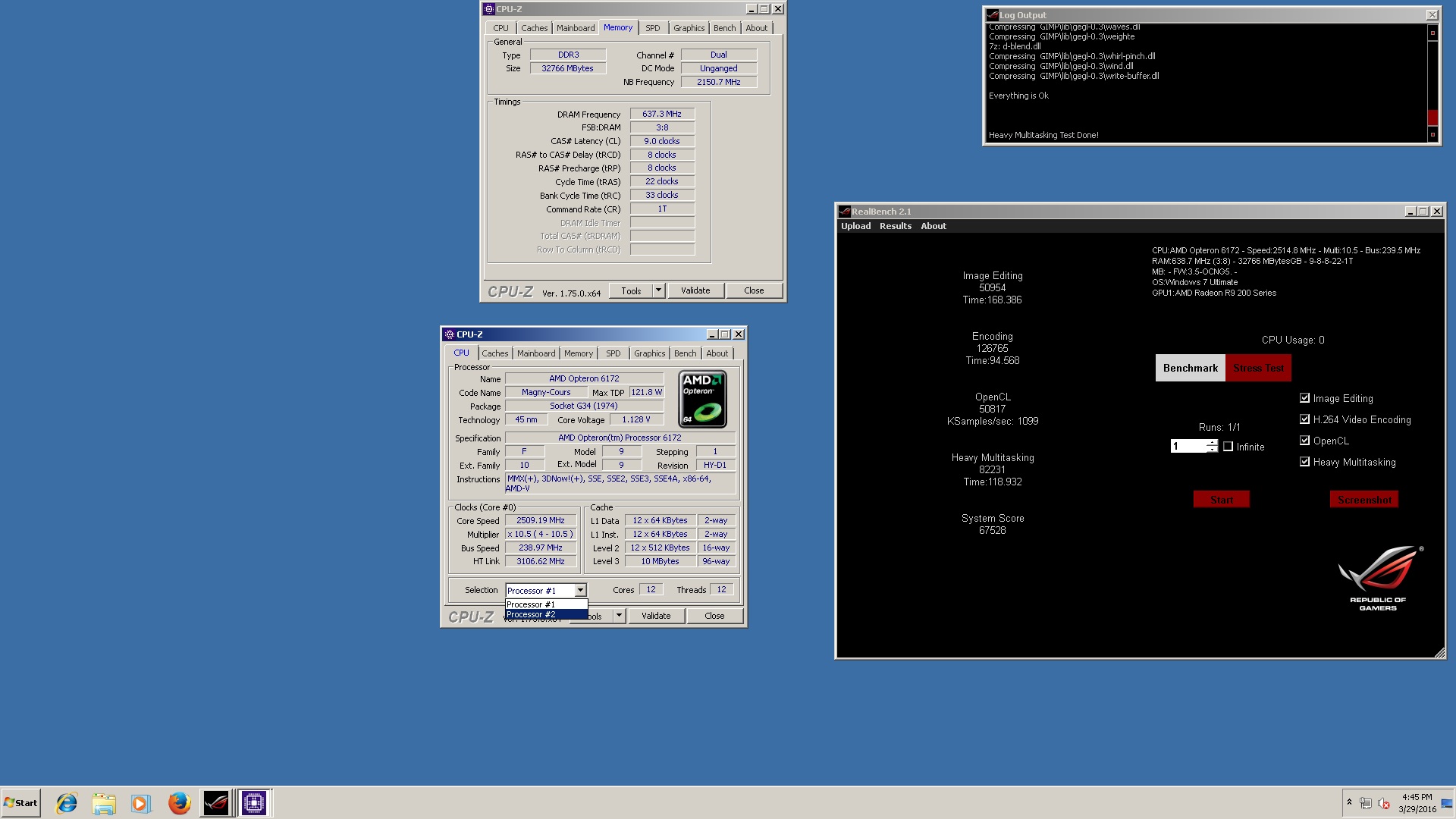Screen dimensions: 1456x819
Task: Switch to SPD tab in Memory window
Action: tap(652, 28)
